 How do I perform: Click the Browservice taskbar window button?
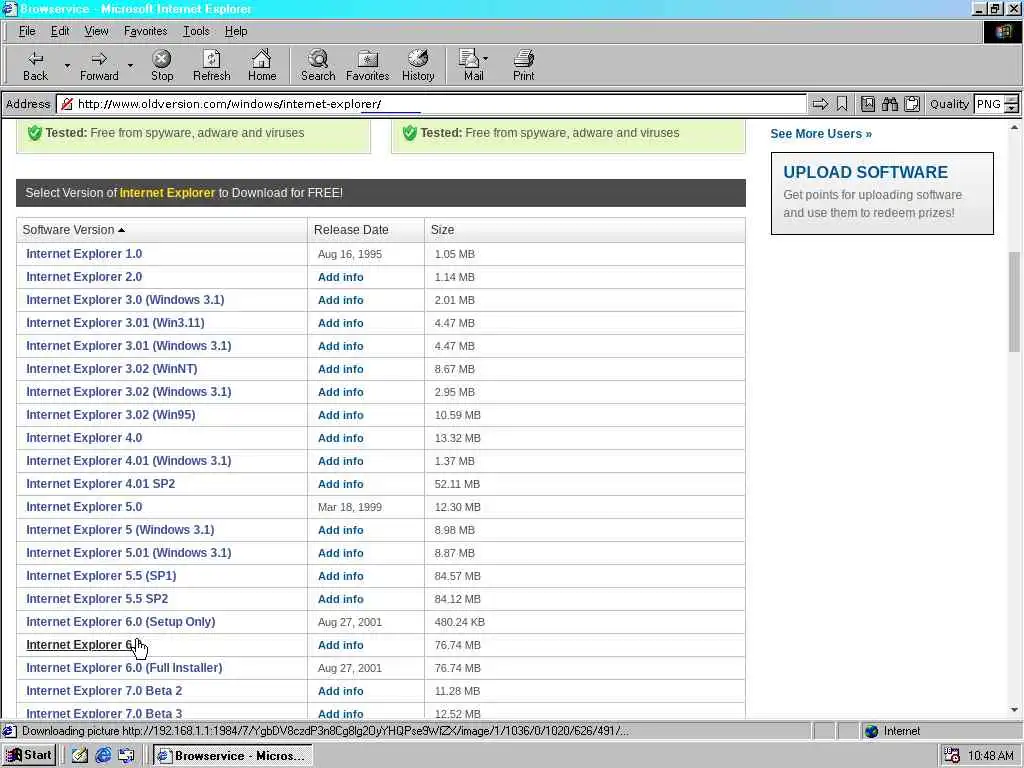(233, 756)
